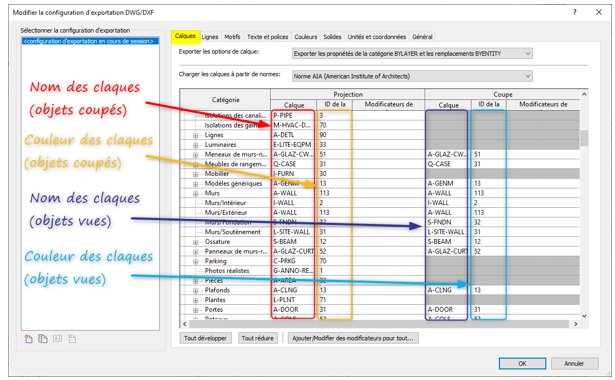Click the table's vertical scrollbar thumb
The height and width of the screenshot is (380, 615).
[584, 138]
